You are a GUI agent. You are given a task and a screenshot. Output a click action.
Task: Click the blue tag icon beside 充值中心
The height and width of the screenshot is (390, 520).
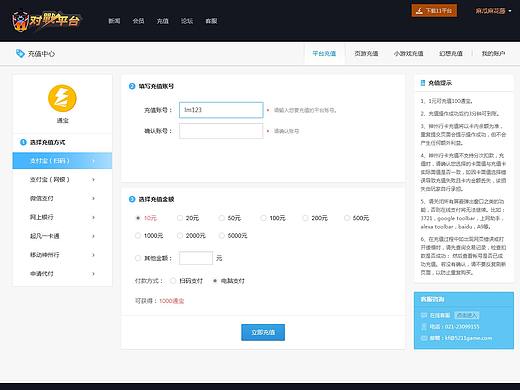point(20,53)
